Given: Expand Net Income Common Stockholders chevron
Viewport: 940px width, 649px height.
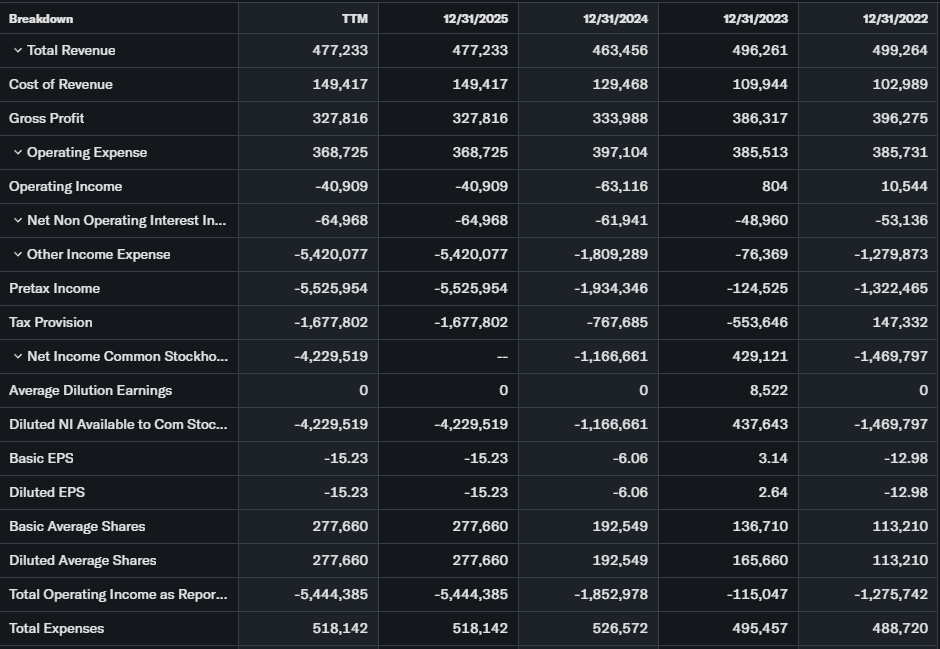Looking at the screenshot, I should click(x=18, y=357).
